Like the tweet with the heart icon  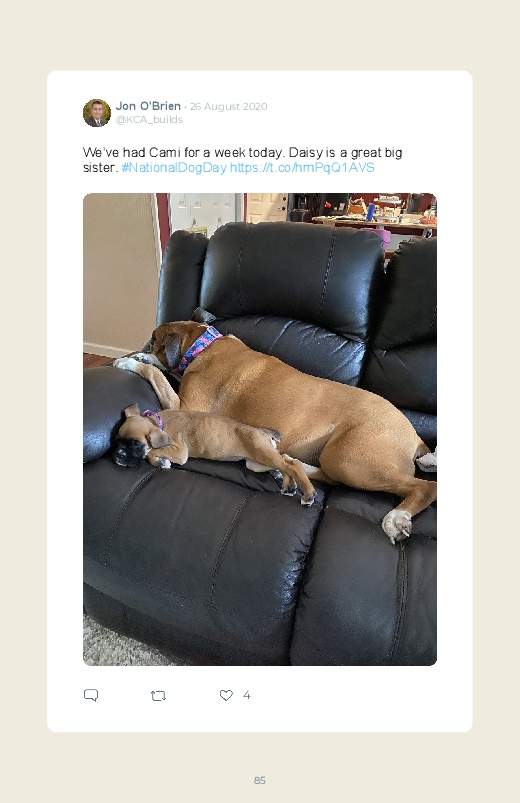pos(226,695)
